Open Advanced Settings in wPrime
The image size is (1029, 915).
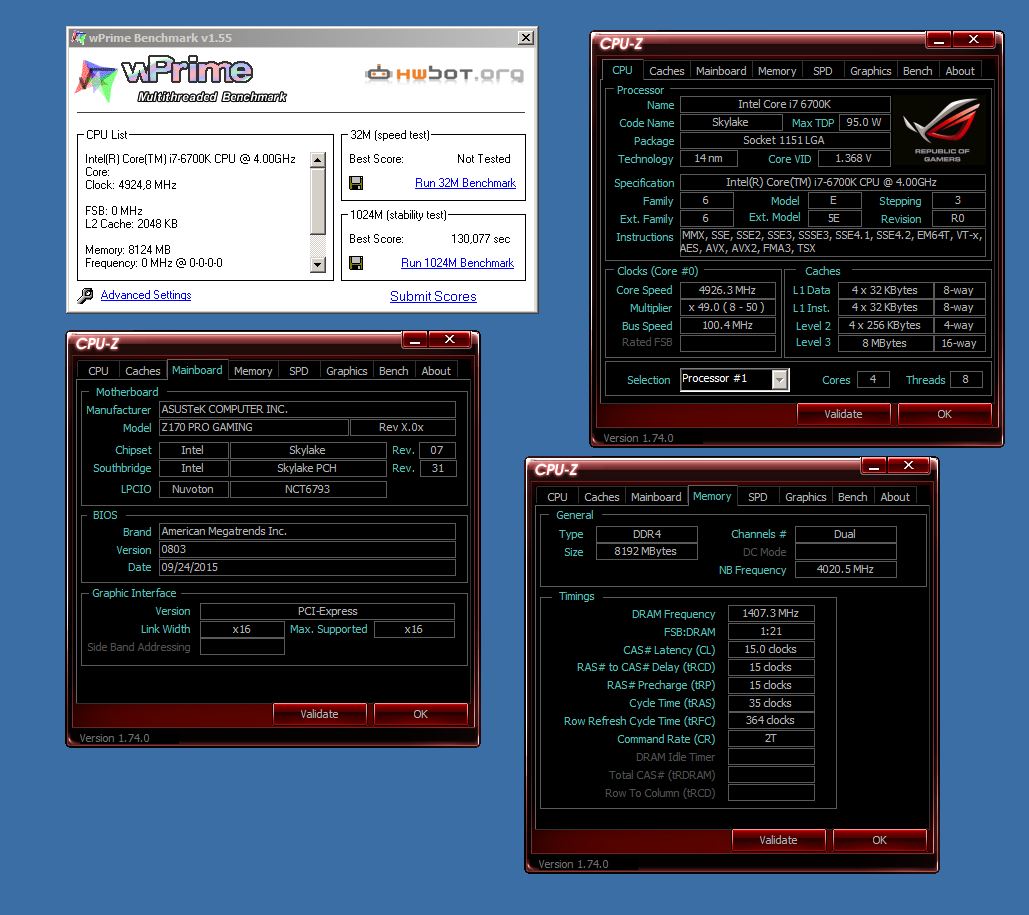(146, 295)
